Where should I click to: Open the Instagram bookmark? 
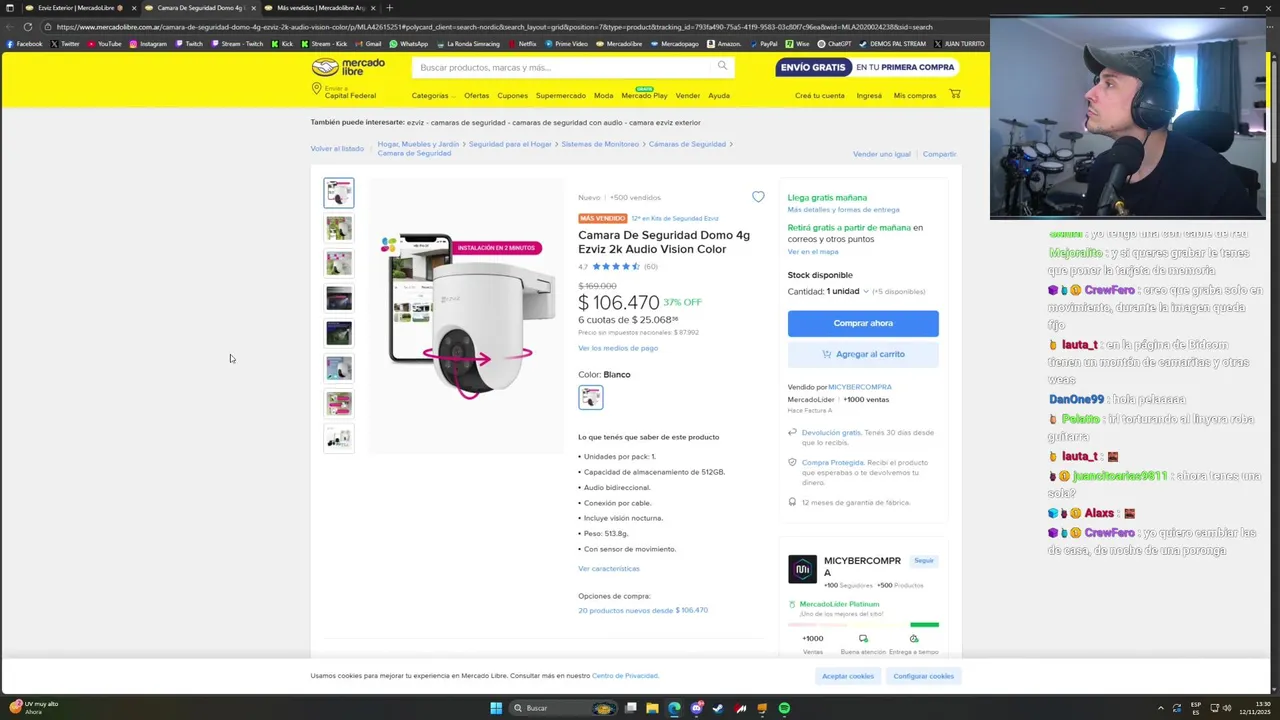tap(148, 44)
